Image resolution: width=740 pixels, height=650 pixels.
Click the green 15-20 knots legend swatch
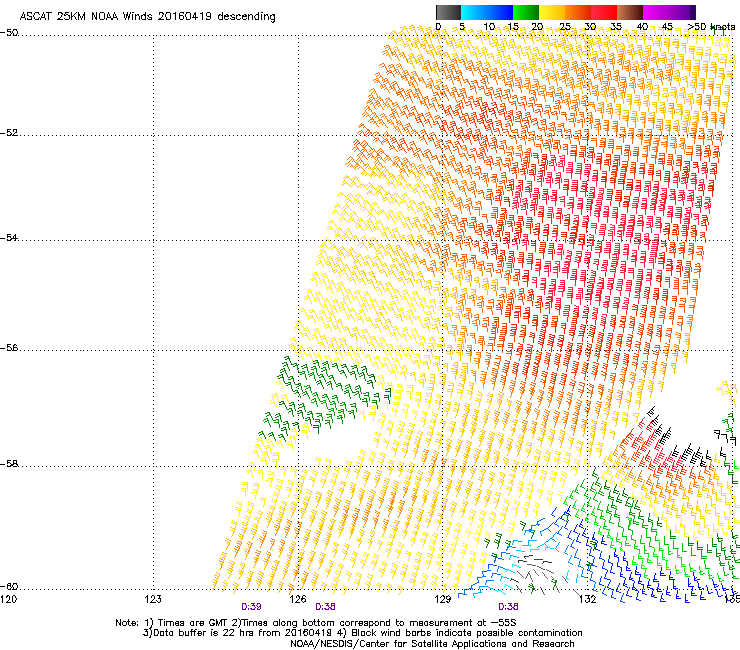526,12
